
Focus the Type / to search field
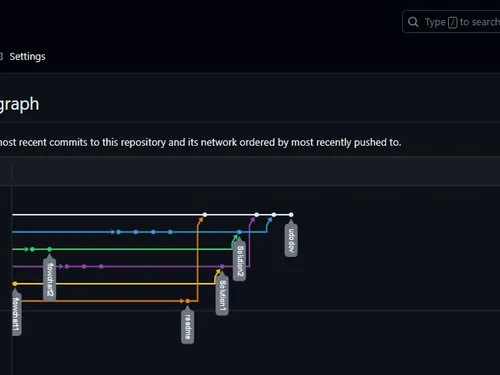[451, 22]
